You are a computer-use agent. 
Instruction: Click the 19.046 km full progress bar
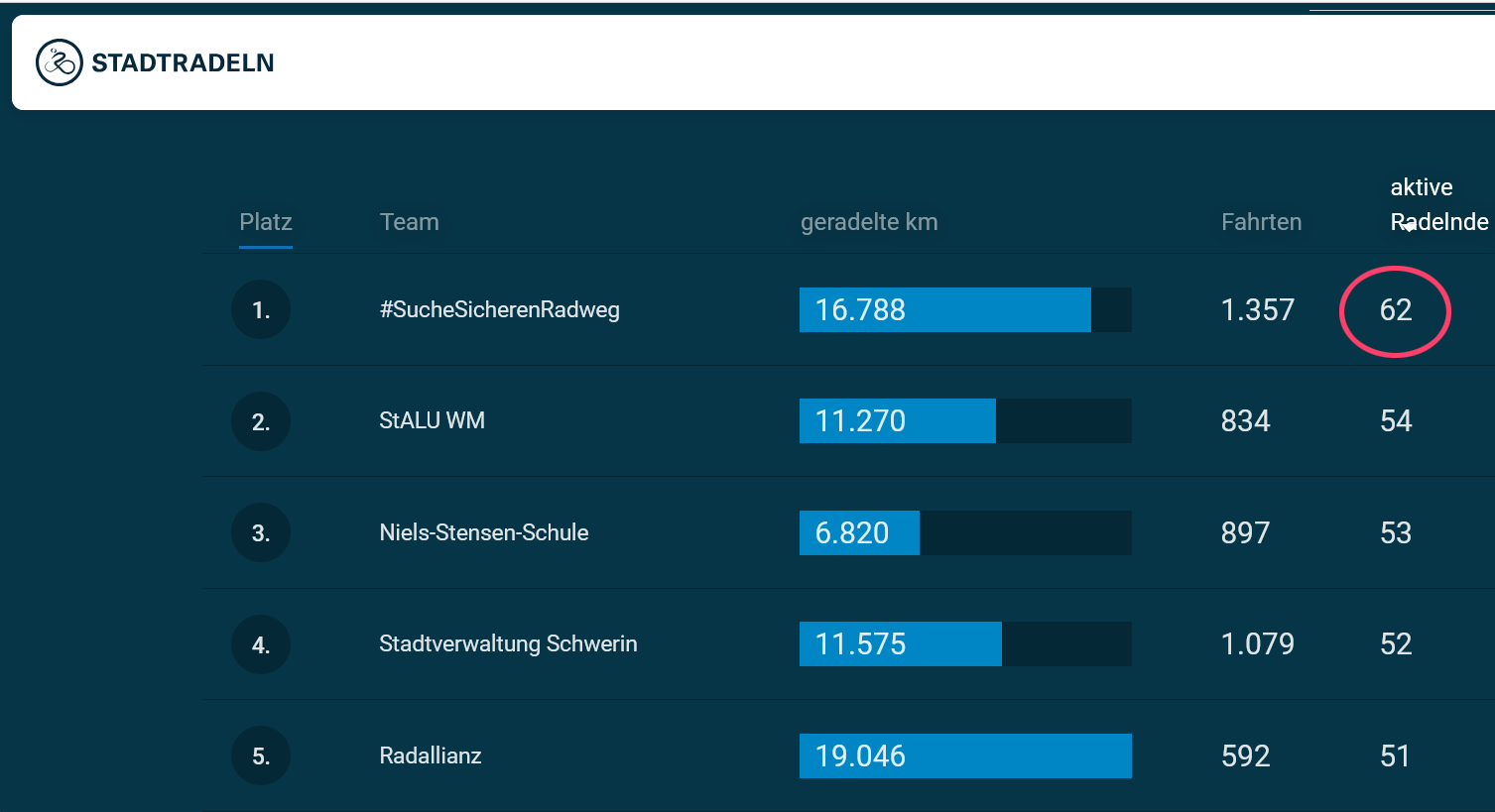[x=965, y=755]
